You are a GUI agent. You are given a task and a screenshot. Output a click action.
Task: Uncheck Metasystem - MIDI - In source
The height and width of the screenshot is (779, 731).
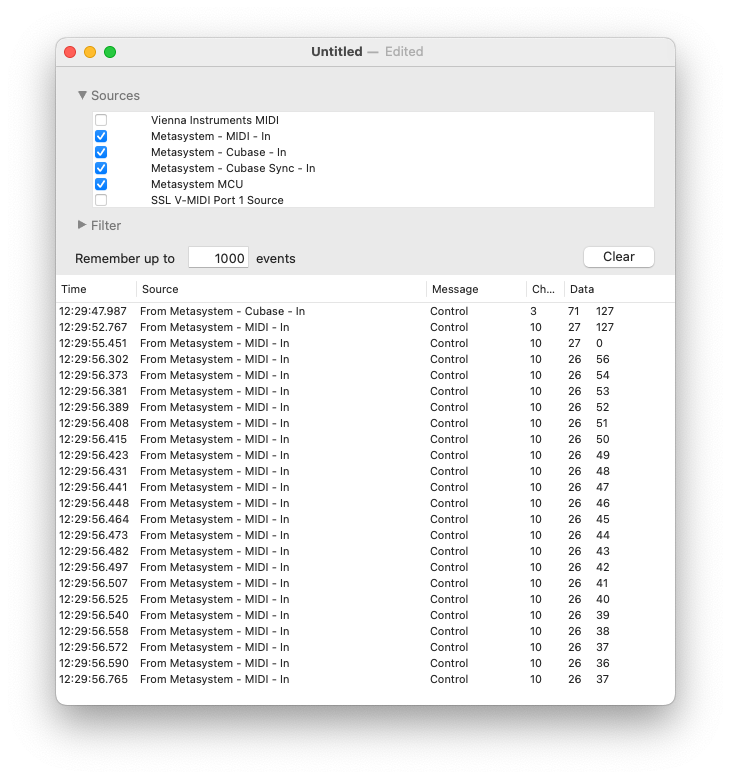pos(101,136)
